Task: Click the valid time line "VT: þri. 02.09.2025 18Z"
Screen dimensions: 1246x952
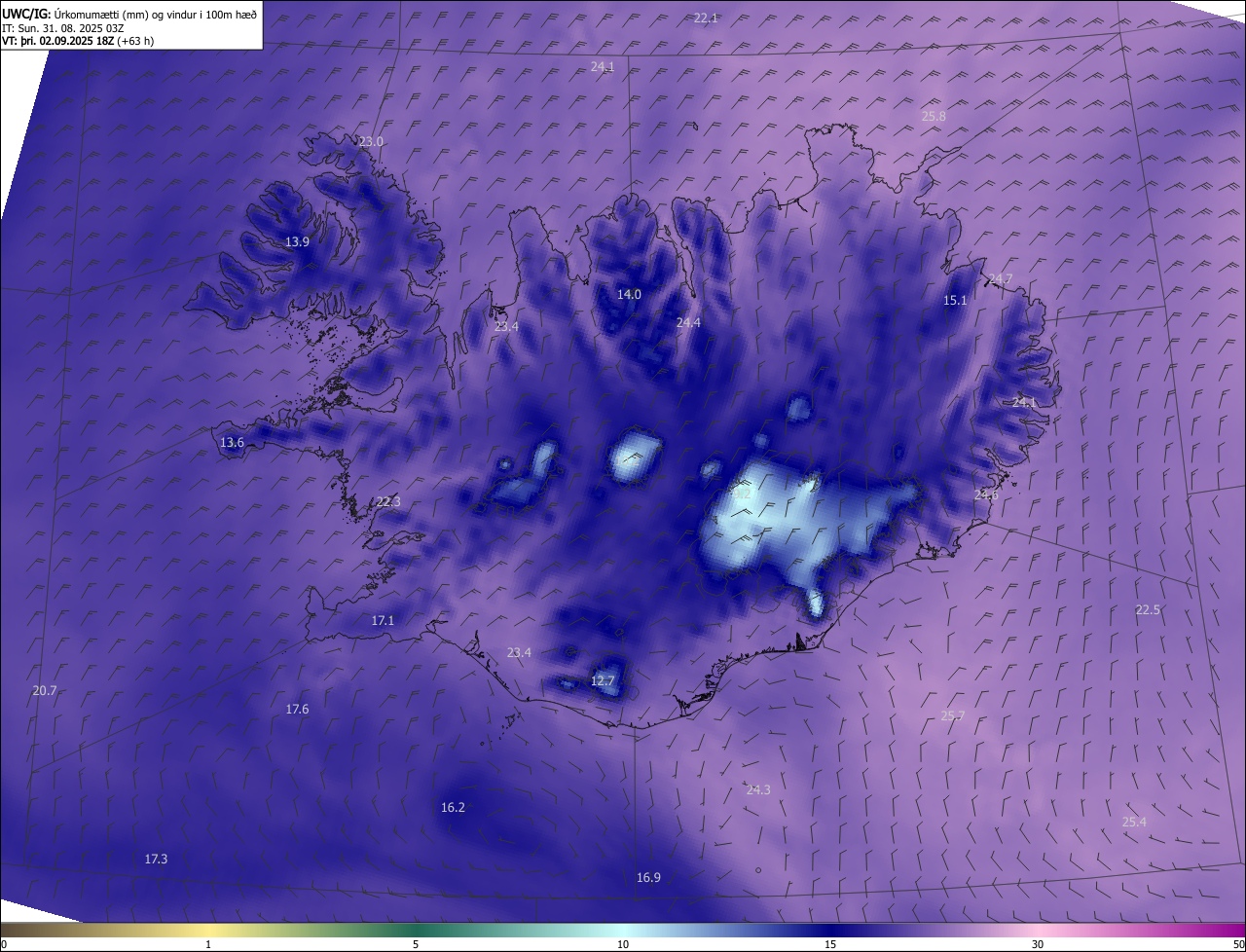Action: [57, 41]
